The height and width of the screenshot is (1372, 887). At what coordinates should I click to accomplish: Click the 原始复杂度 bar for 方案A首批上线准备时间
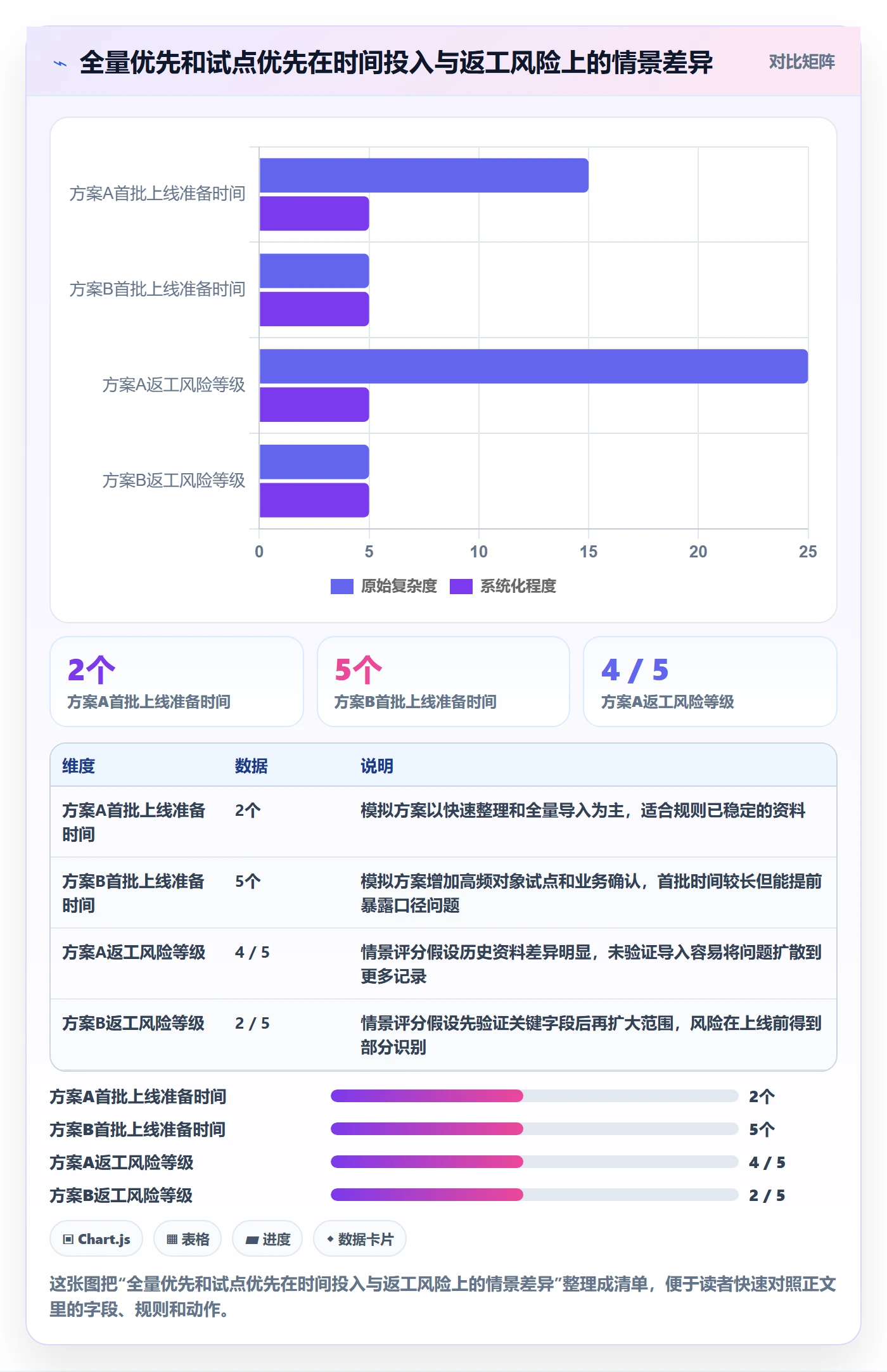click(x=424, y=175)
